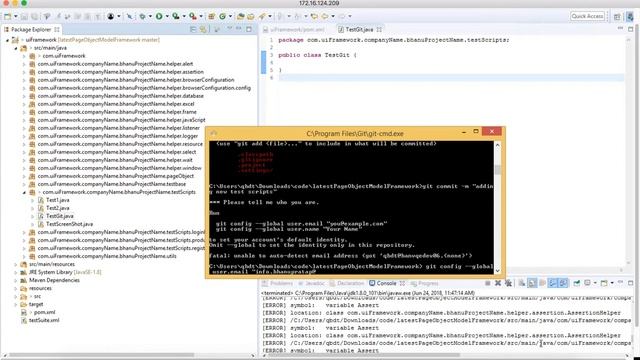The height and width of the screenshot is (360, 640).
Task: Click Remove All Terminated Launches in Console
Action: point(508,283)
